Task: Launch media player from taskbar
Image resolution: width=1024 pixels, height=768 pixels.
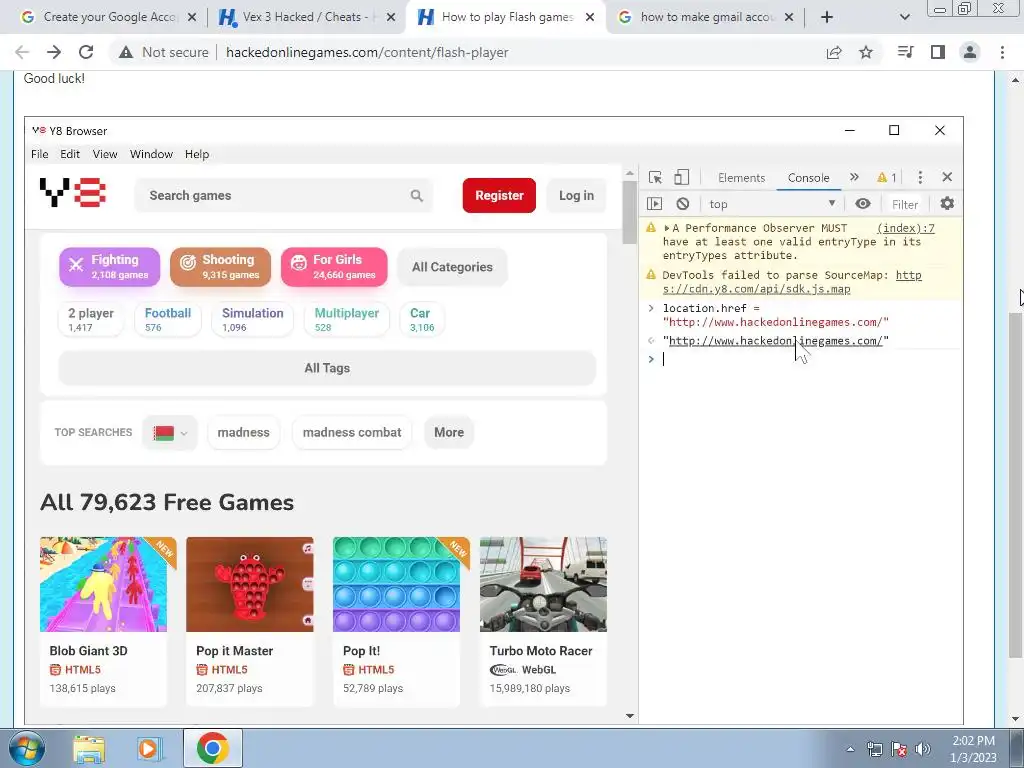Action: pyautogui.click(x=150, y=749)
